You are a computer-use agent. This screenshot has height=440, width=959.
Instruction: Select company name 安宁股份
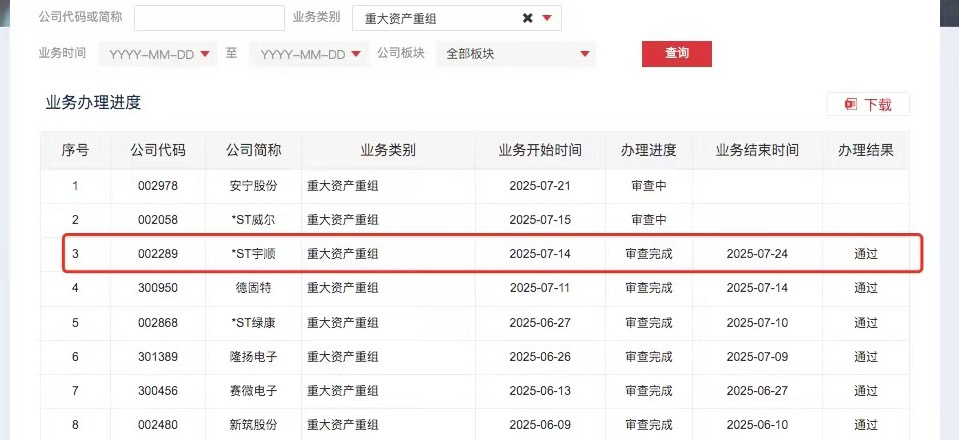coord(254,186)
